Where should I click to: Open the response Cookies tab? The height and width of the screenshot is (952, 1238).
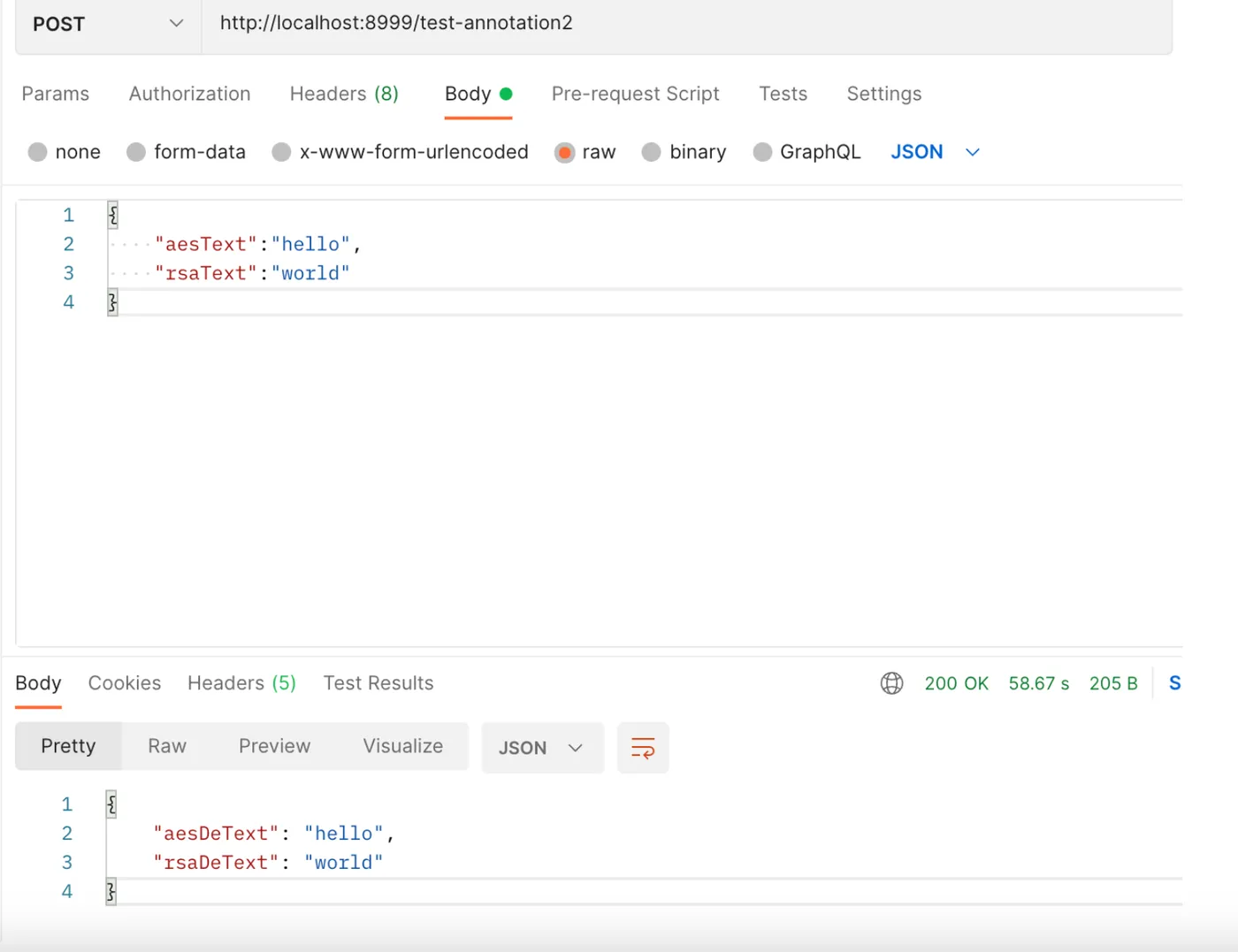125,683
